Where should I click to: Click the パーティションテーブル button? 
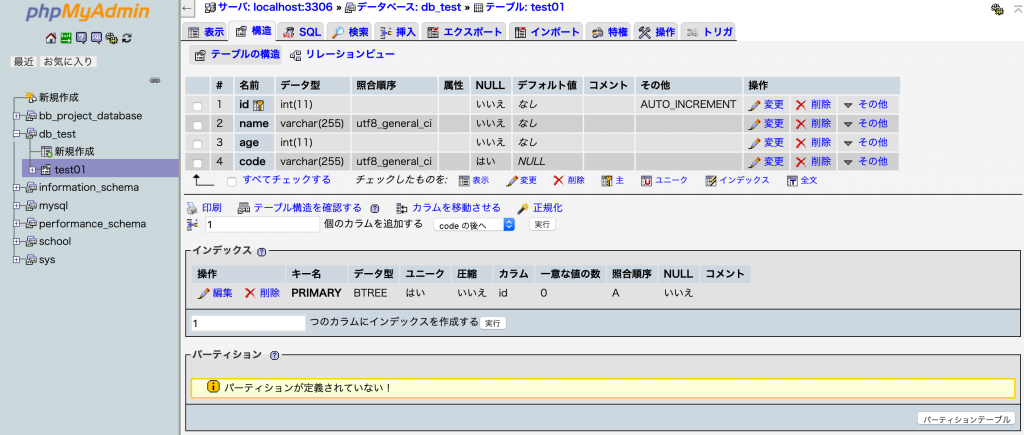[x=965, y=419]
